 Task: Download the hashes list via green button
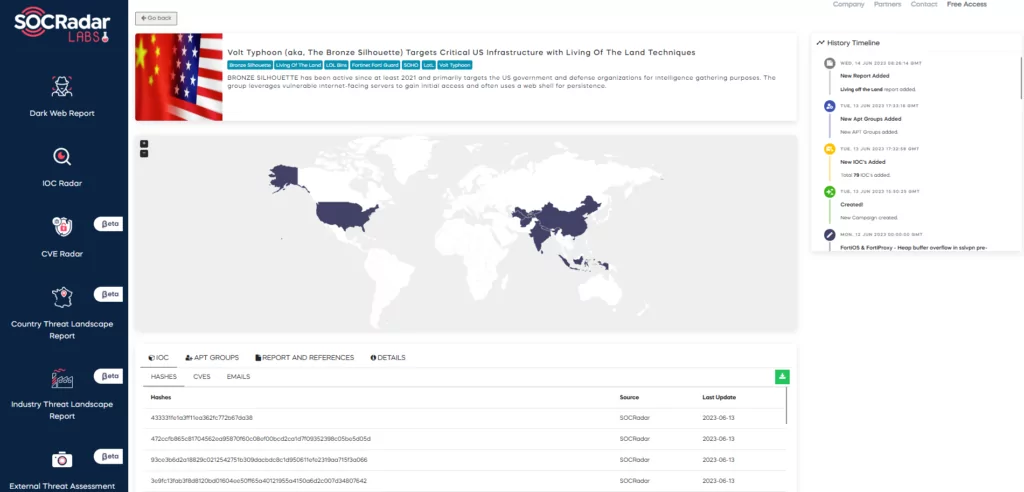point(782,376)
